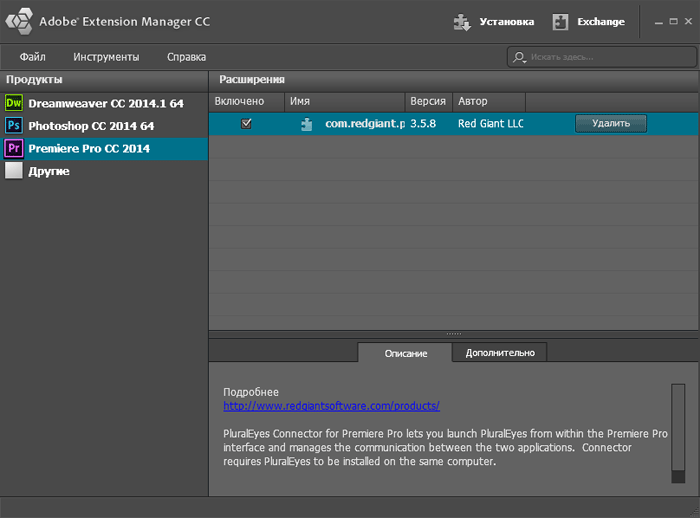This screenshot has height=518, width=700.
Task: Click the Adobe Extension Manager logo icon
Action: coord(19,21)
